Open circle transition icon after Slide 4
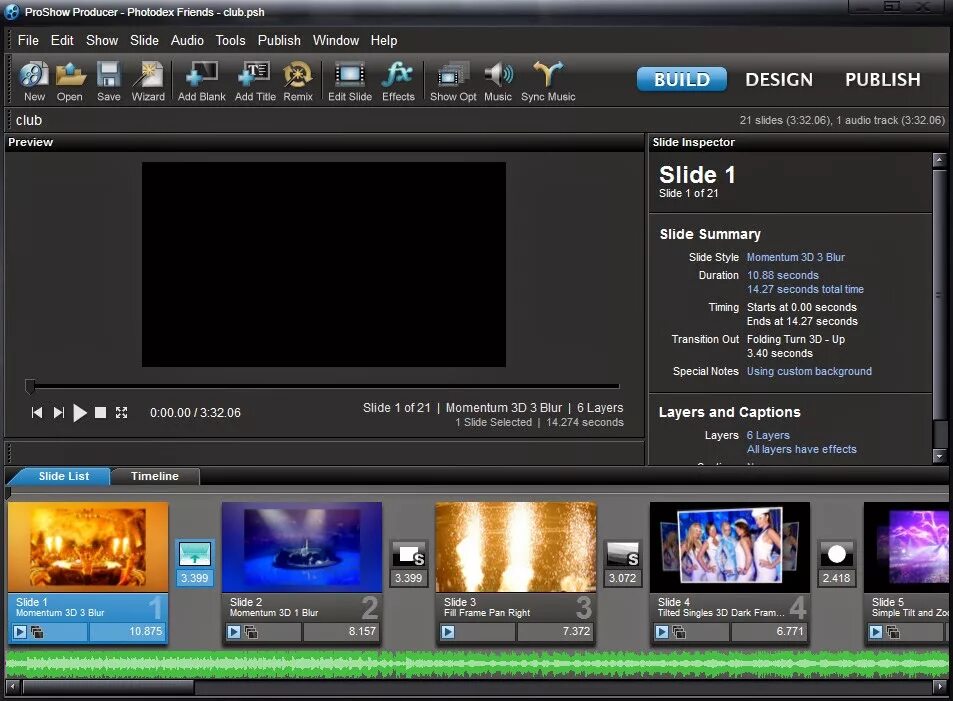 tap(836, 554)
